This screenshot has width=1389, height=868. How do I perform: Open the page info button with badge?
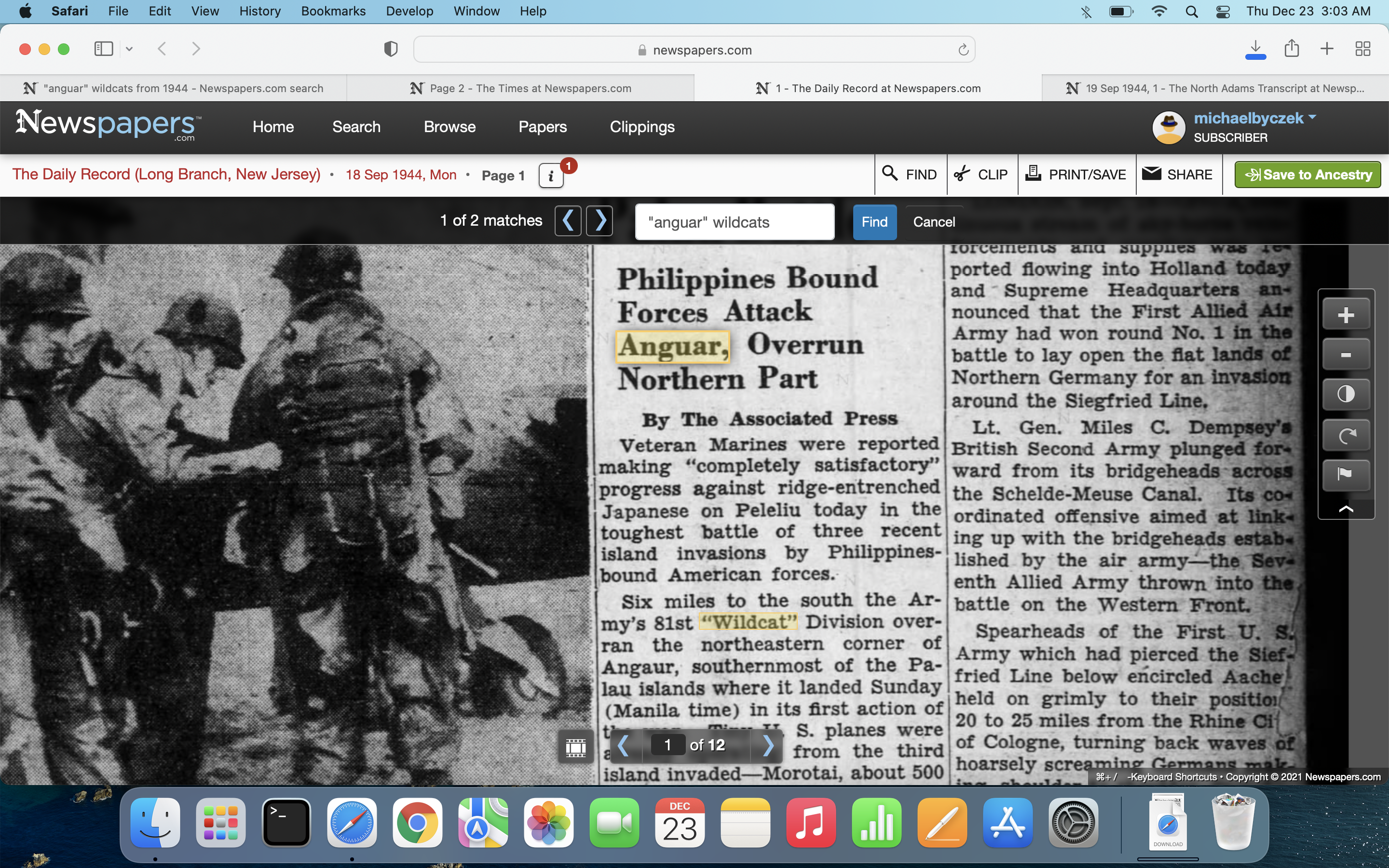coord(551,176)
